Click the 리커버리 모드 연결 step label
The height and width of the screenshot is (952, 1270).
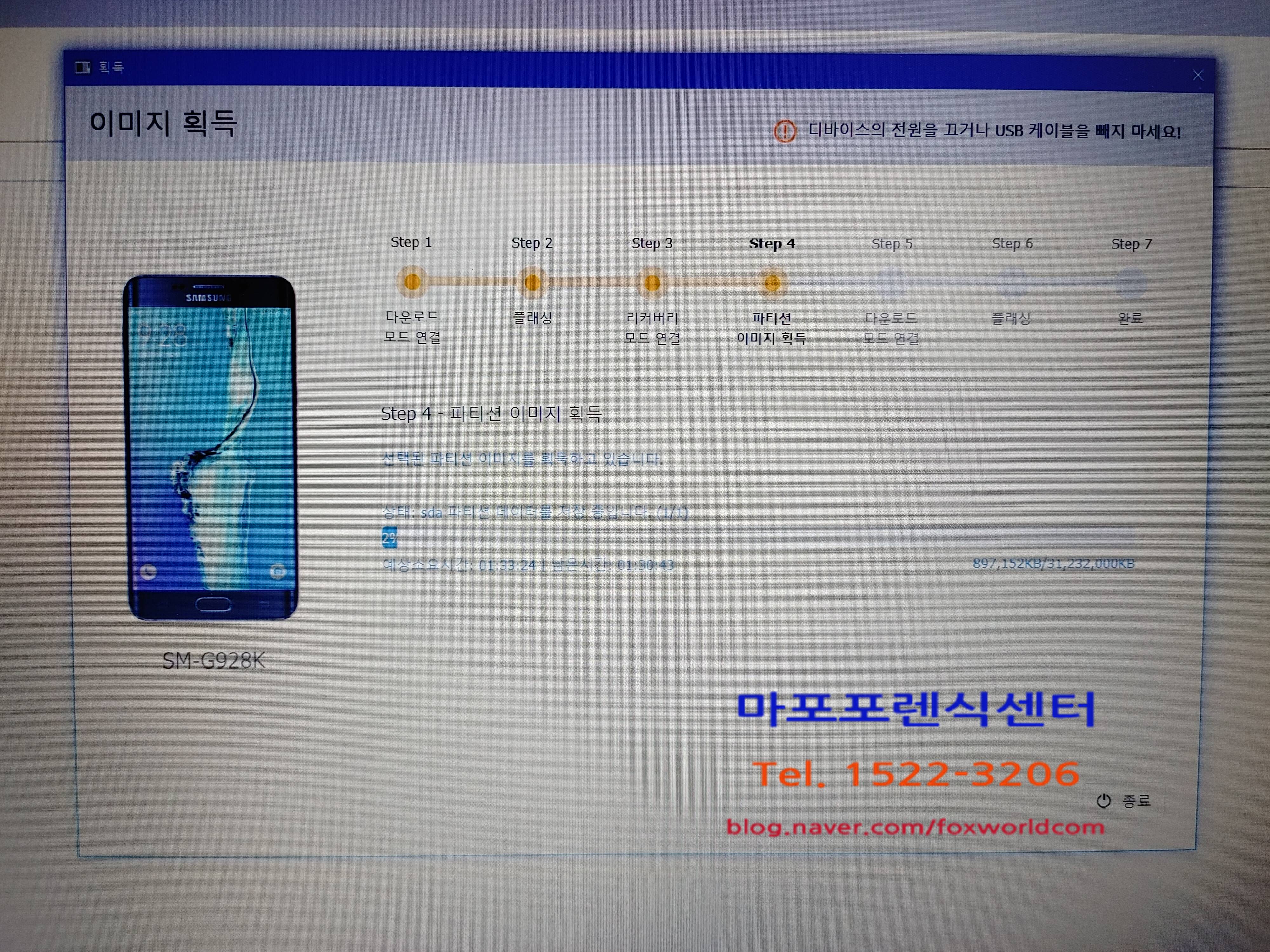tap(652, 328)
